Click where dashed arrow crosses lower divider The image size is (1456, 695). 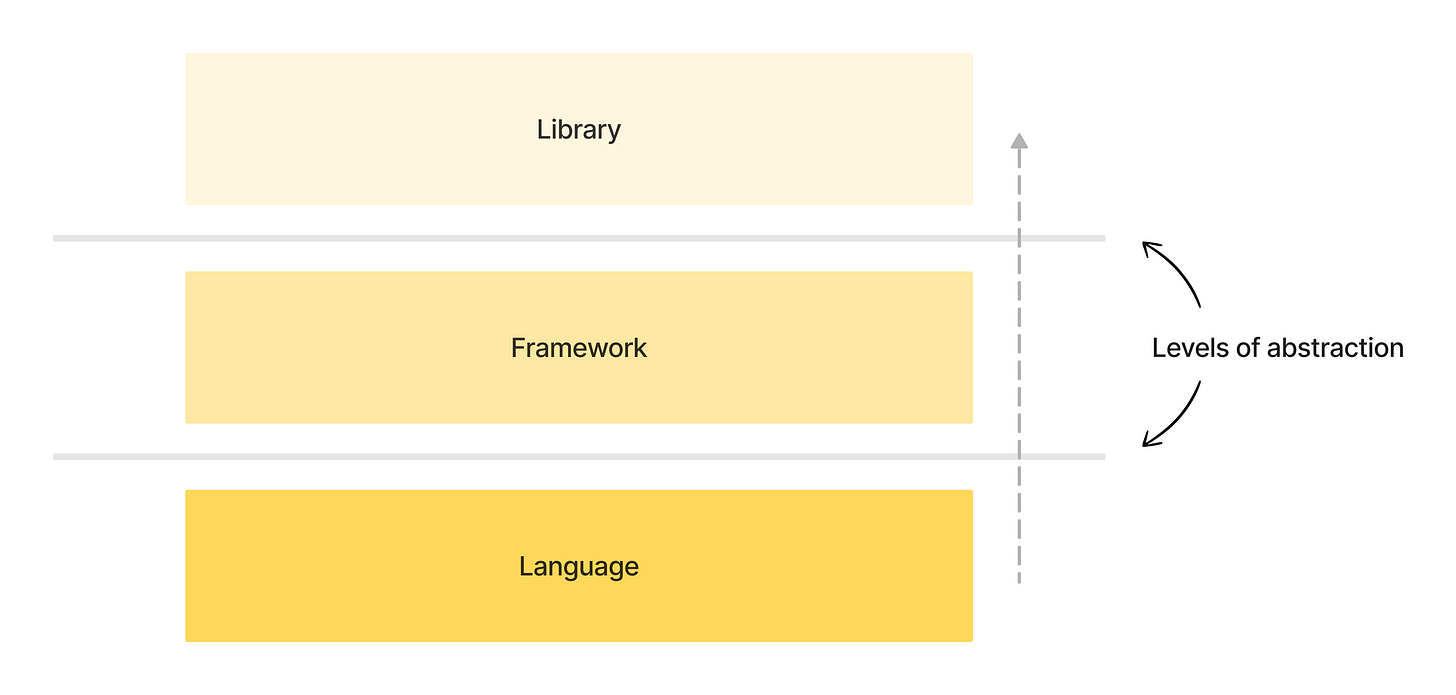pyautogui.click(x=1019, y=457)
